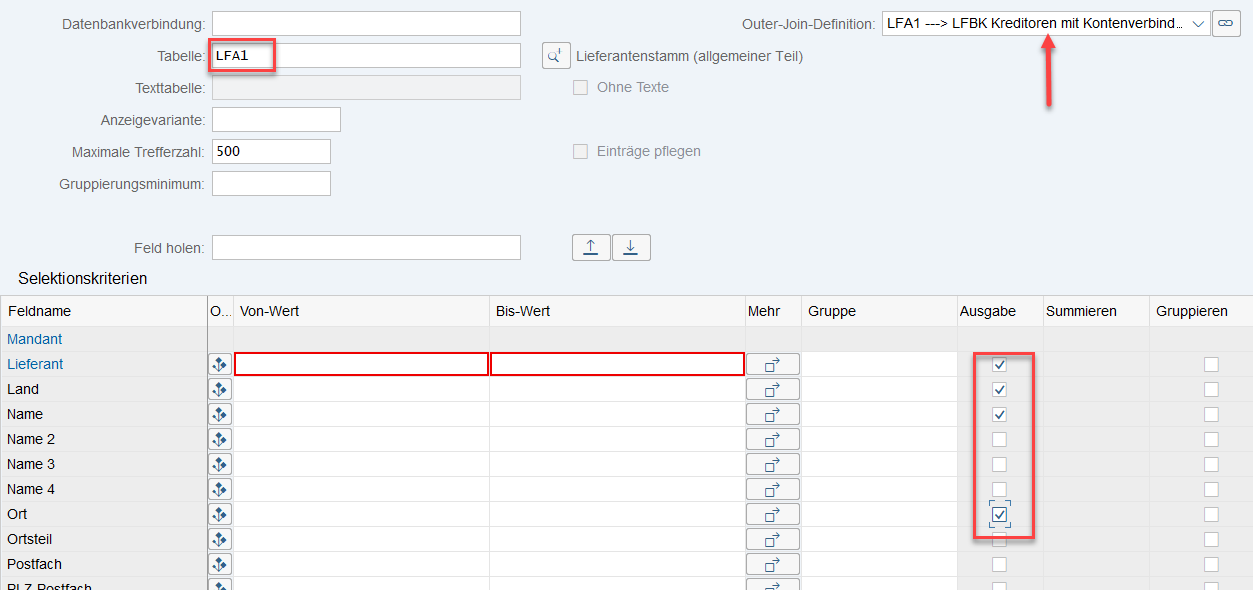1253x590 pixels.
Task: Open selection option icon for Postfach row
Action: (x=220, y=564)
